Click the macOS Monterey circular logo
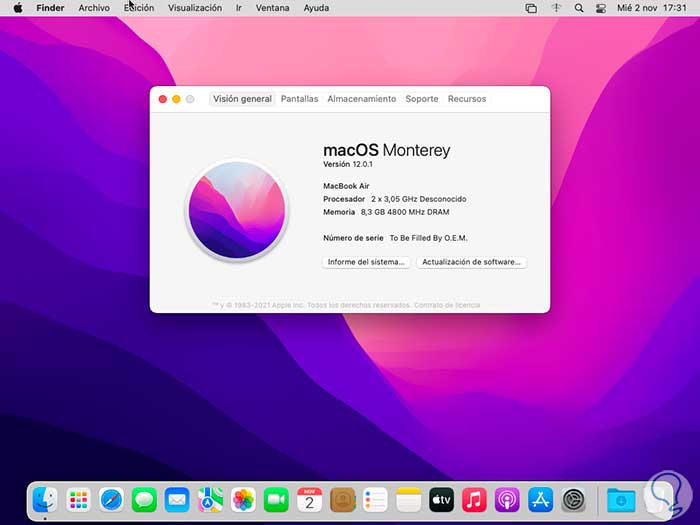The height and width of the screenshot is (525, 700). coord(237,210)
